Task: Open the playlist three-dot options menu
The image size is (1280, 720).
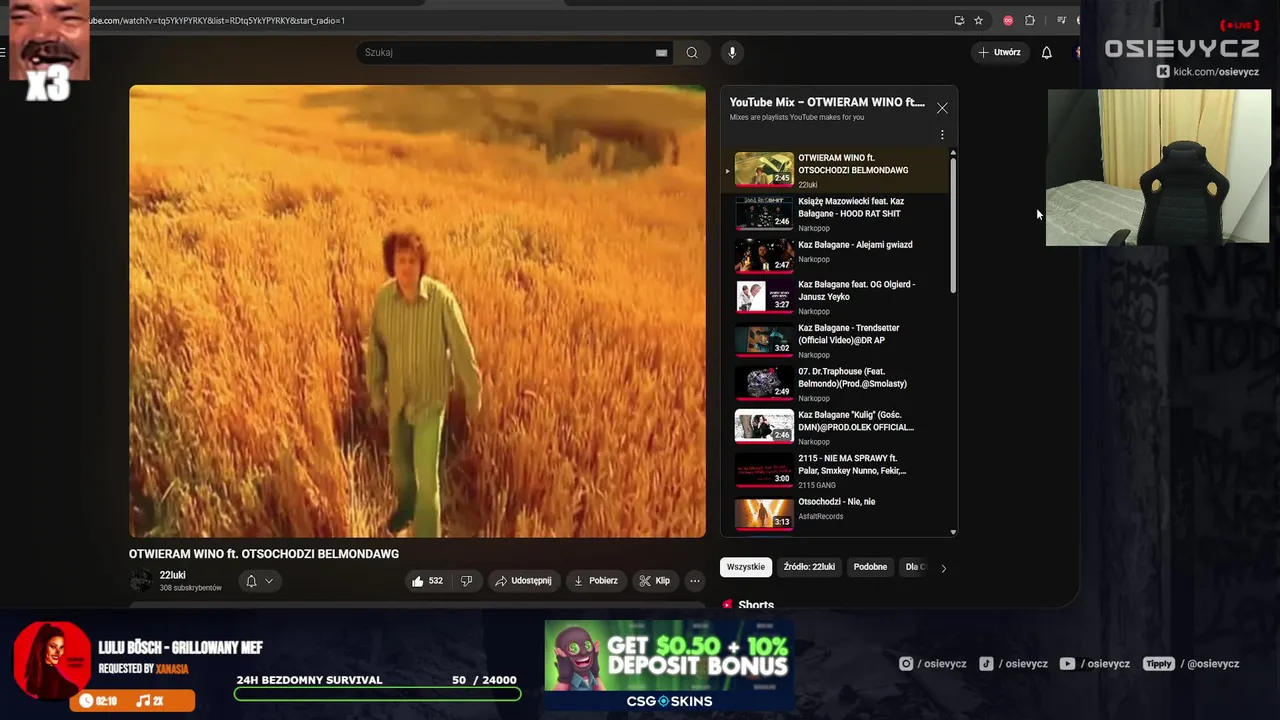Action: point(941,134)
